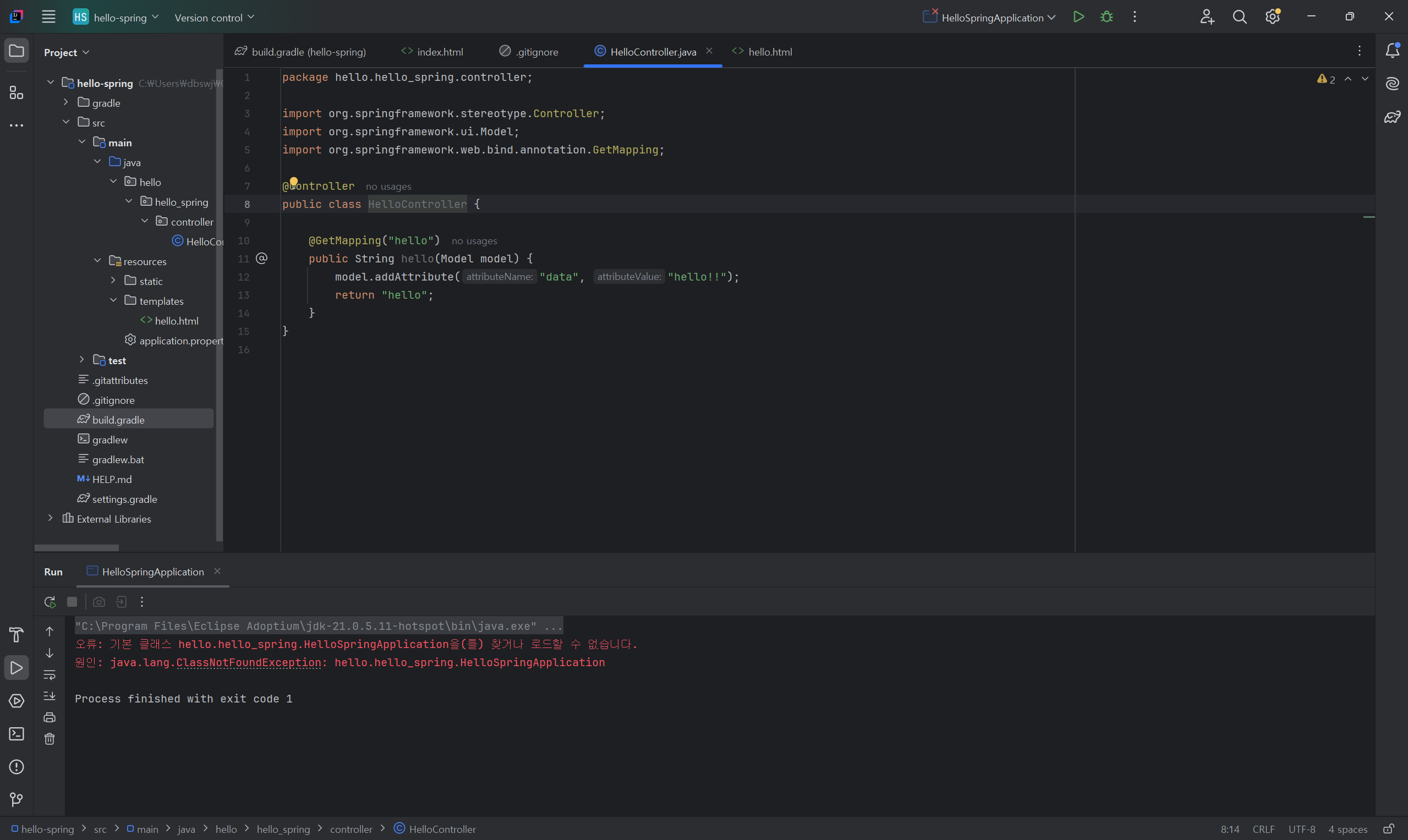Viewport: 1408px width, 840px height.
Task: Click the stop process square button
Action: pyautogui.click(x=72, y=602)
